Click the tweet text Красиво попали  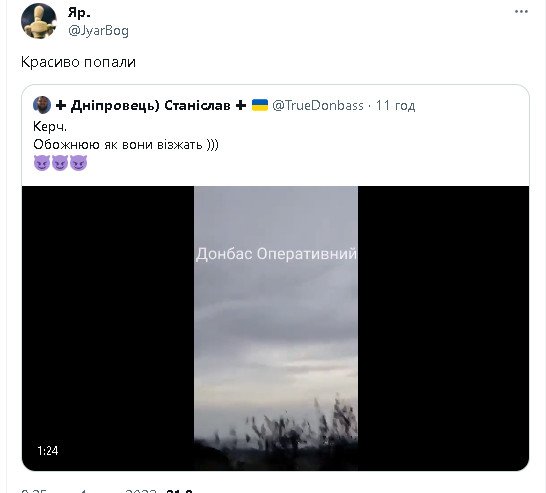78,62
